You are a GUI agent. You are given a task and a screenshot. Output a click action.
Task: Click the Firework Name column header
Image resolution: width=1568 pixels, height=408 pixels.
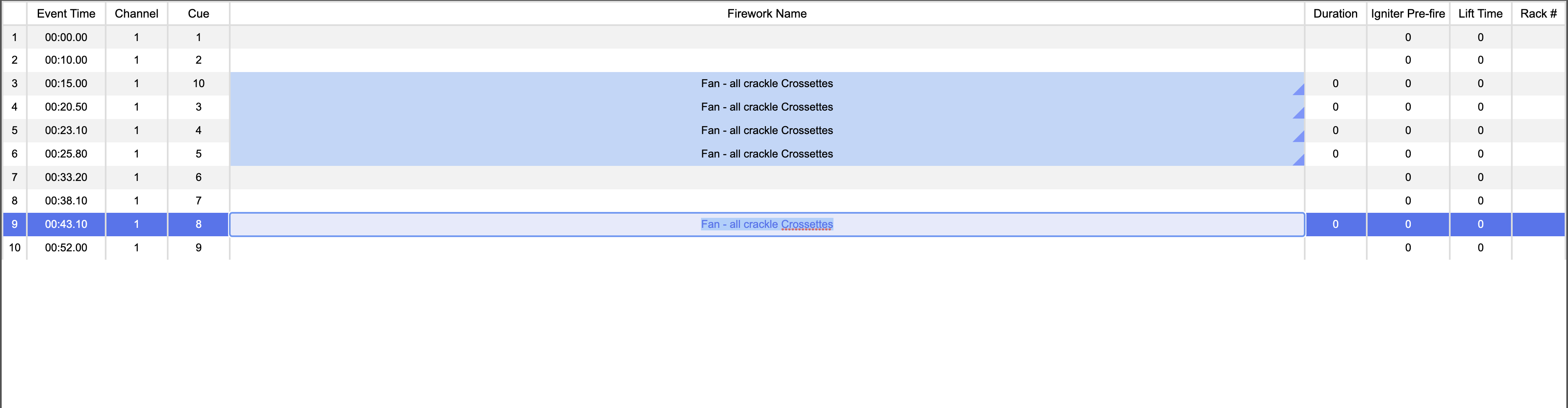767,13
